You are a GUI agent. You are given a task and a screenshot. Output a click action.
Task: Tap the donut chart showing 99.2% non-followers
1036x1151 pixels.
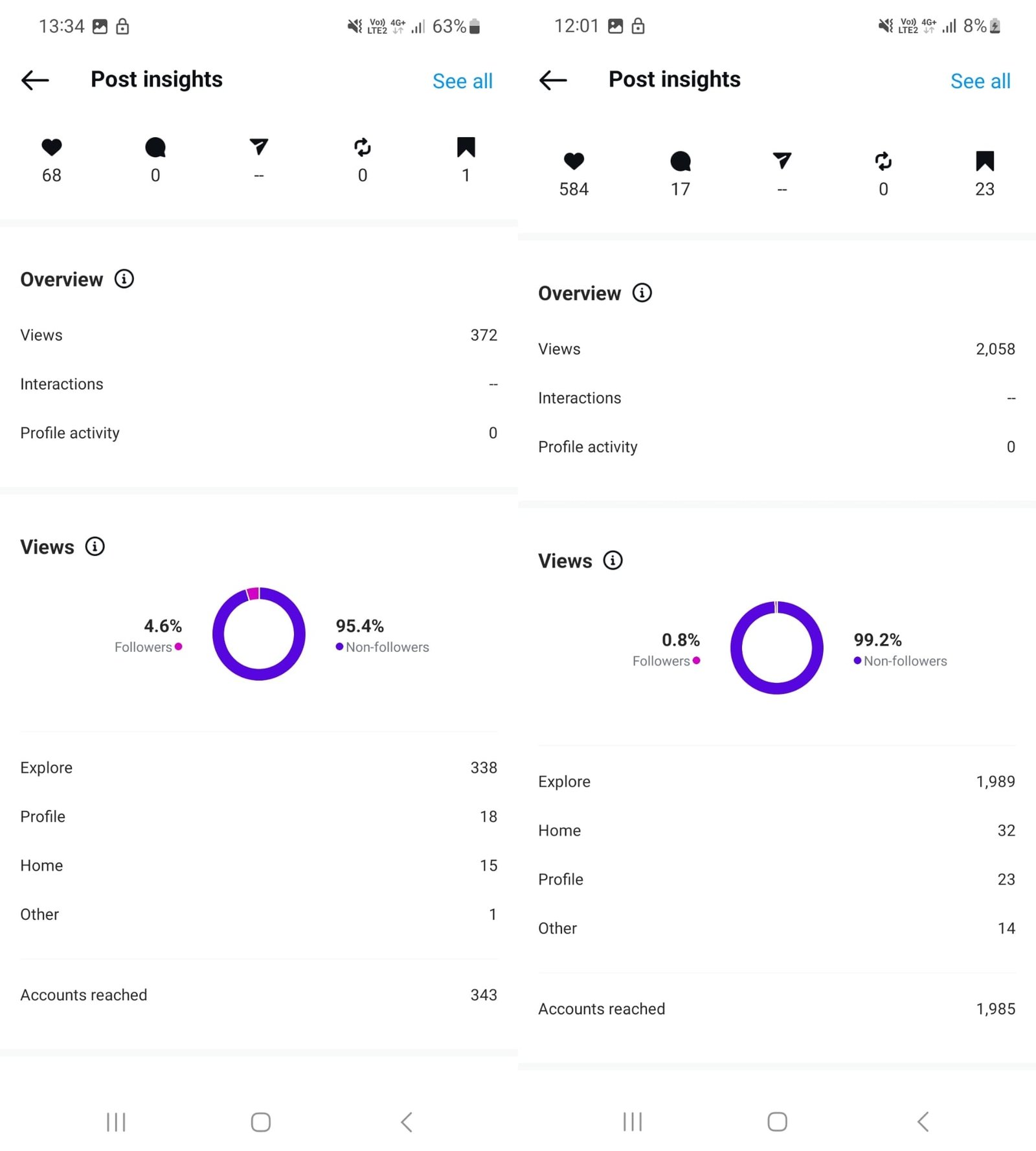(777, 648)
